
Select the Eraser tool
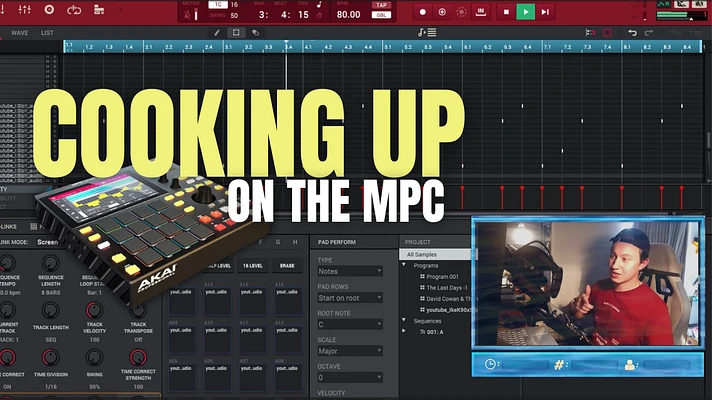click(x=256, y=33)
